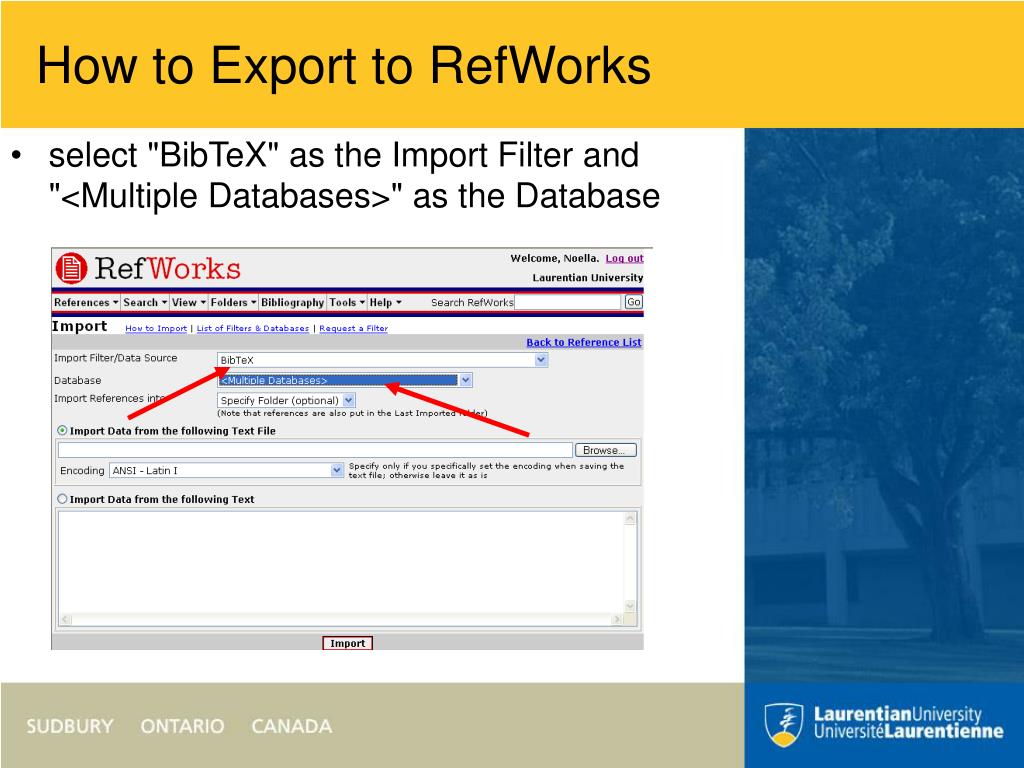Open the References menu
Image resolution: width=1024 pixels, height=768 pixels.
click(x=86, y=302)
